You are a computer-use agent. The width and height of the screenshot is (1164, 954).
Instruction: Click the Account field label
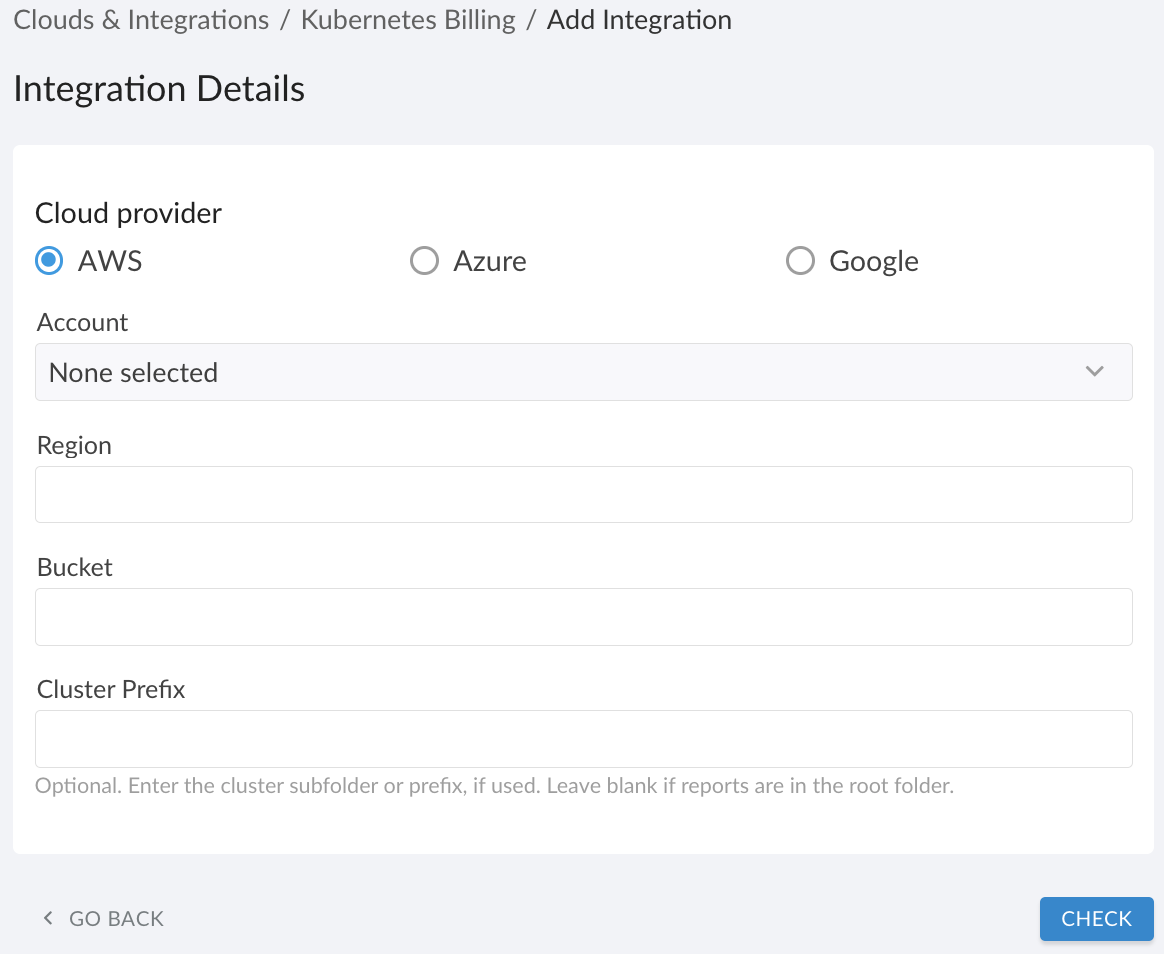[82, 322]
